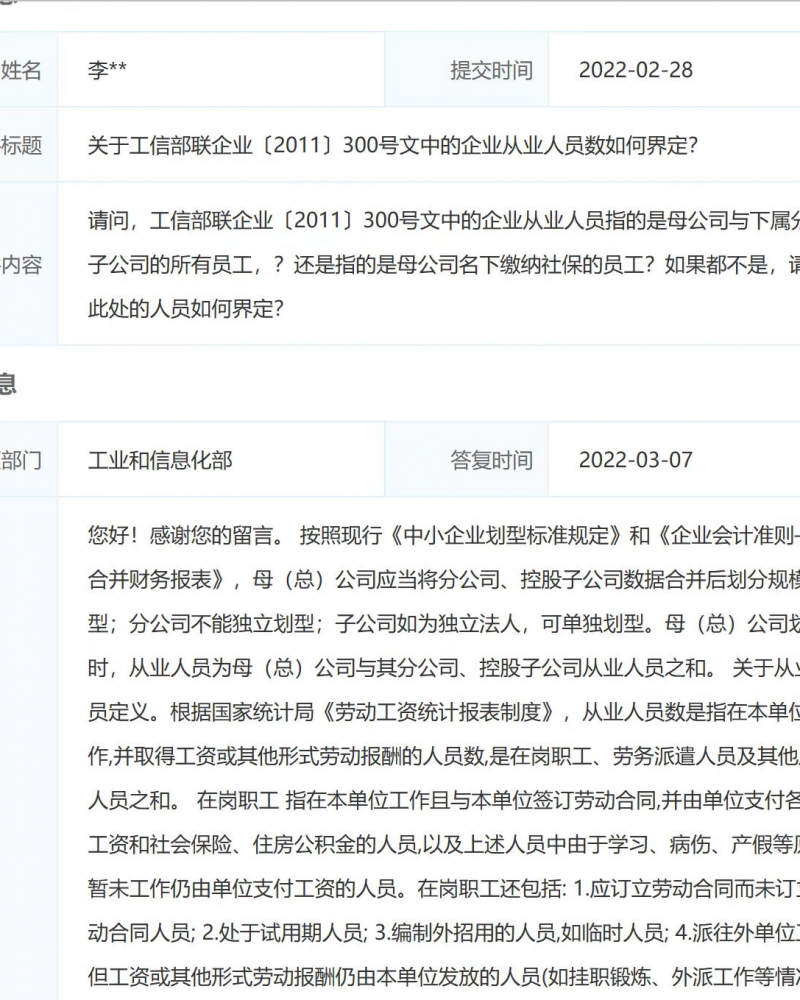Click the line starting 但工资或其他形式劳动报酬仍由

click(x=444, y=976)
